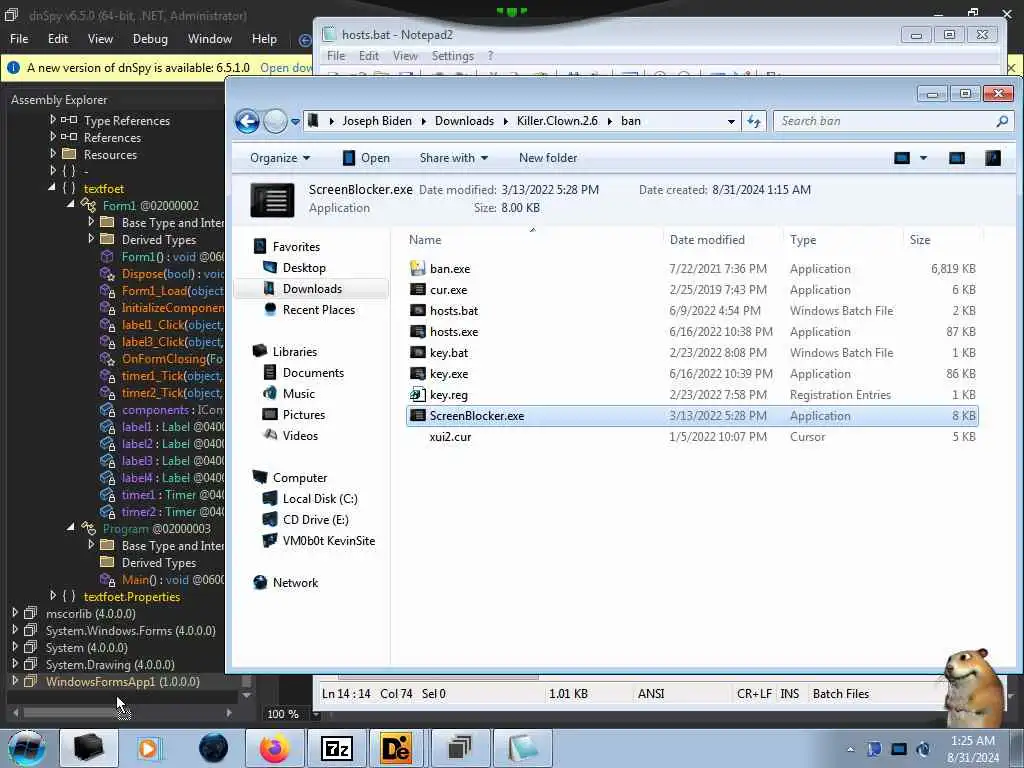Click the Explorer help icon
This screenshot has height=768, width=1024.
click(x=993, y=158)
